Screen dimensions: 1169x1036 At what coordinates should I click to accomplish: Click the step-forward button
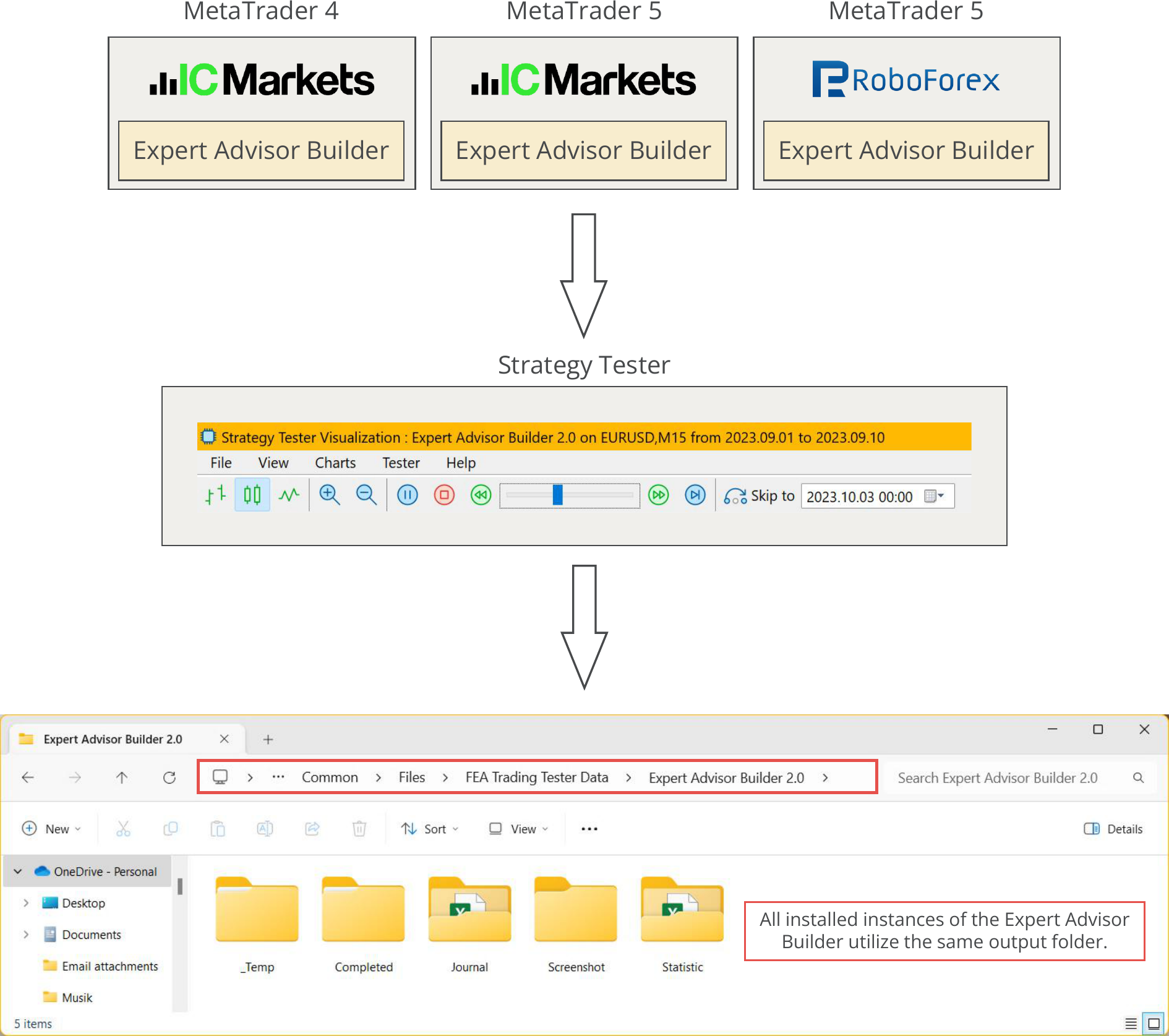coord(695,495)
